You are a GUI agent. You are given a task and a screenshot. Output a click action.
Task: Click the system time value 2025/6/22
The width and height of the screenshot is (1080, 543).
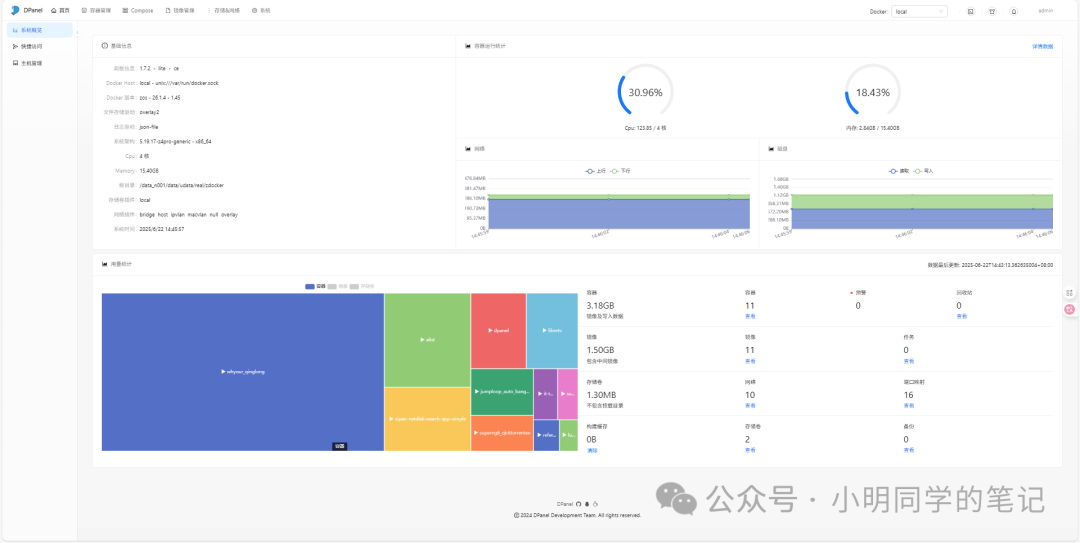(x=162, y=229)
